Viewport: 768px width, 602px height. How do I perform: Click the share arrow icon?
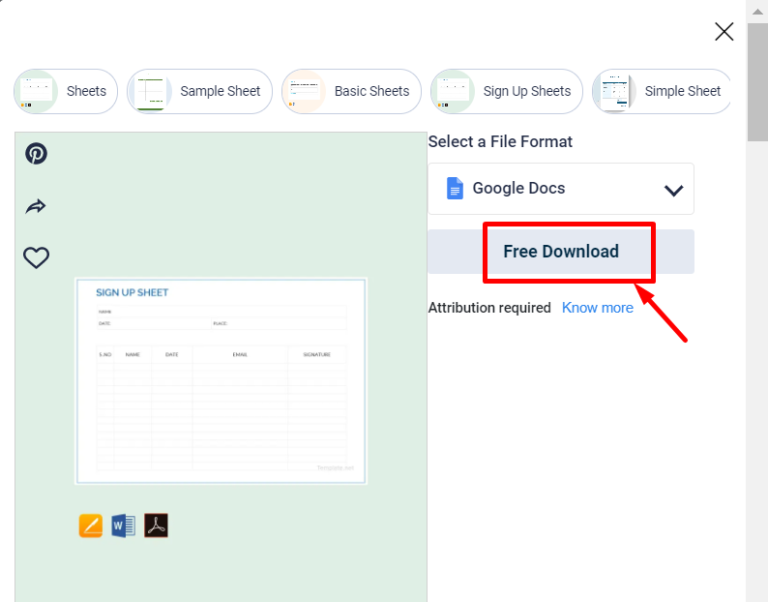click(36, 206)
